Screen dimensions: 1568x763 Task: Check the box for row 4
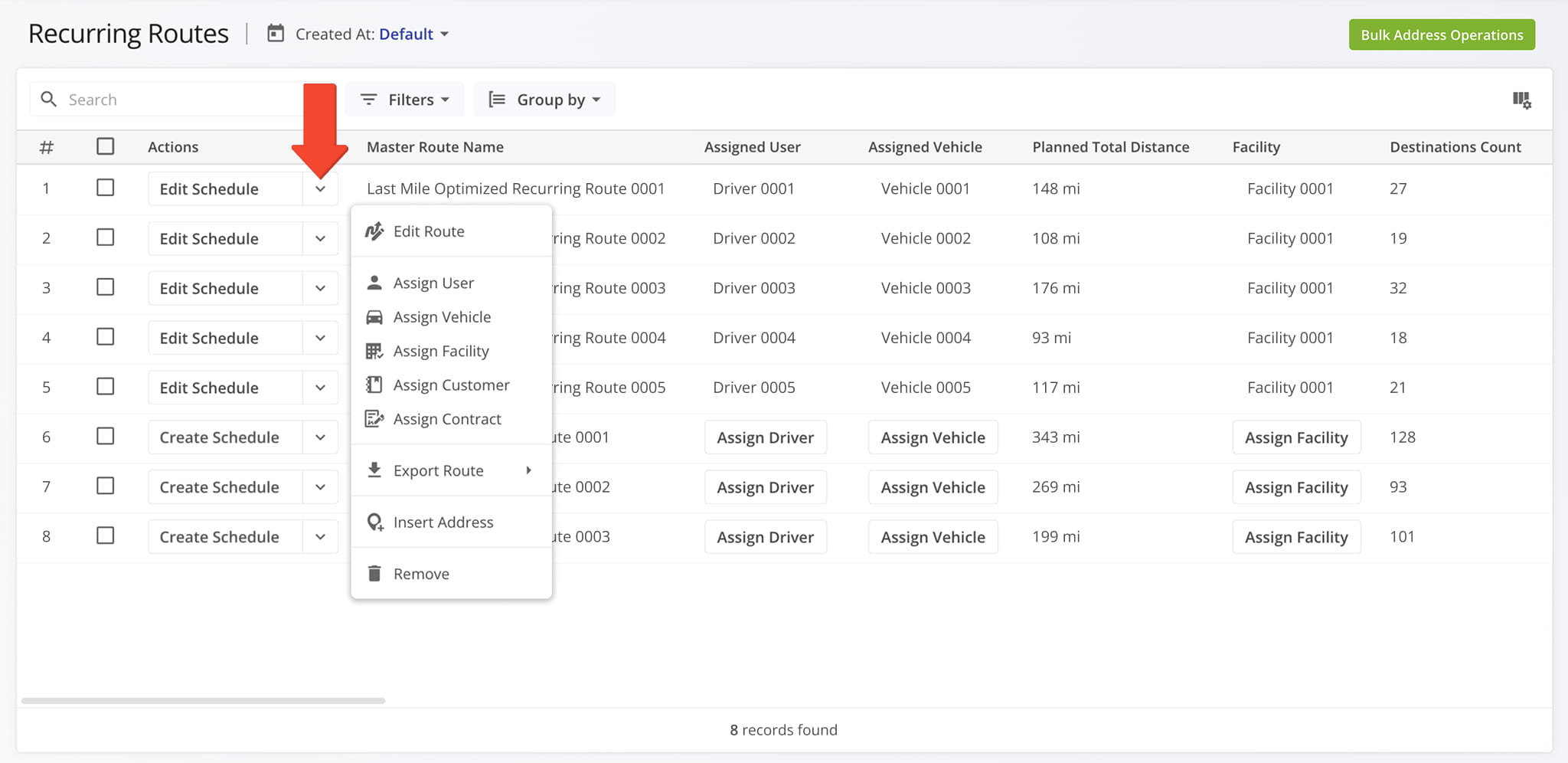point(106,337)
